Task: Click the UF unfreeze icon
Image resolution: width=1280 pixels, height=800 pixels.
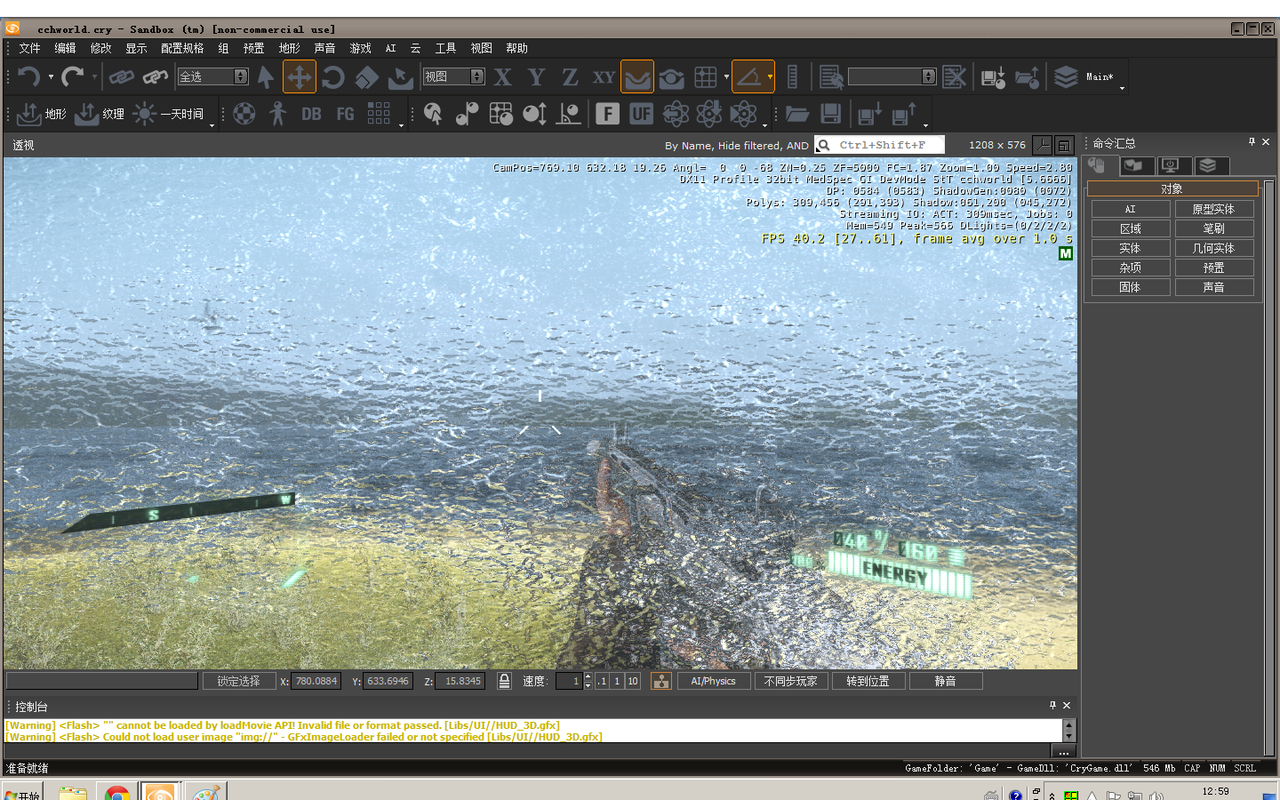Action: coord(641,114)
